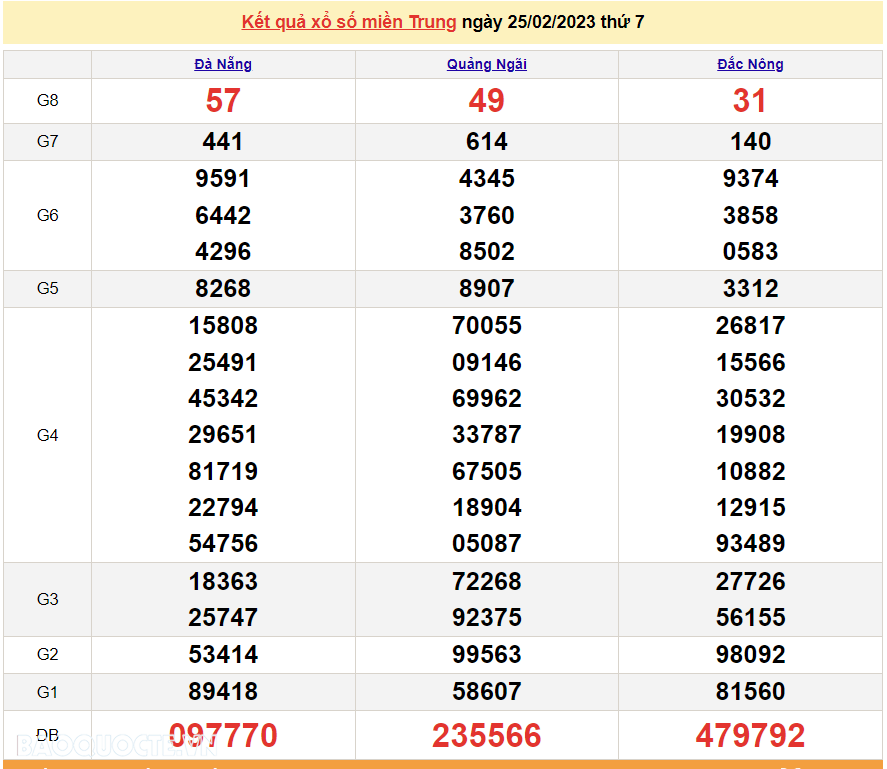The image size is (887, 769).
Task: Click the date text 25/02/2023 in title
Action: pyautogui.click(x=549, y=22)
